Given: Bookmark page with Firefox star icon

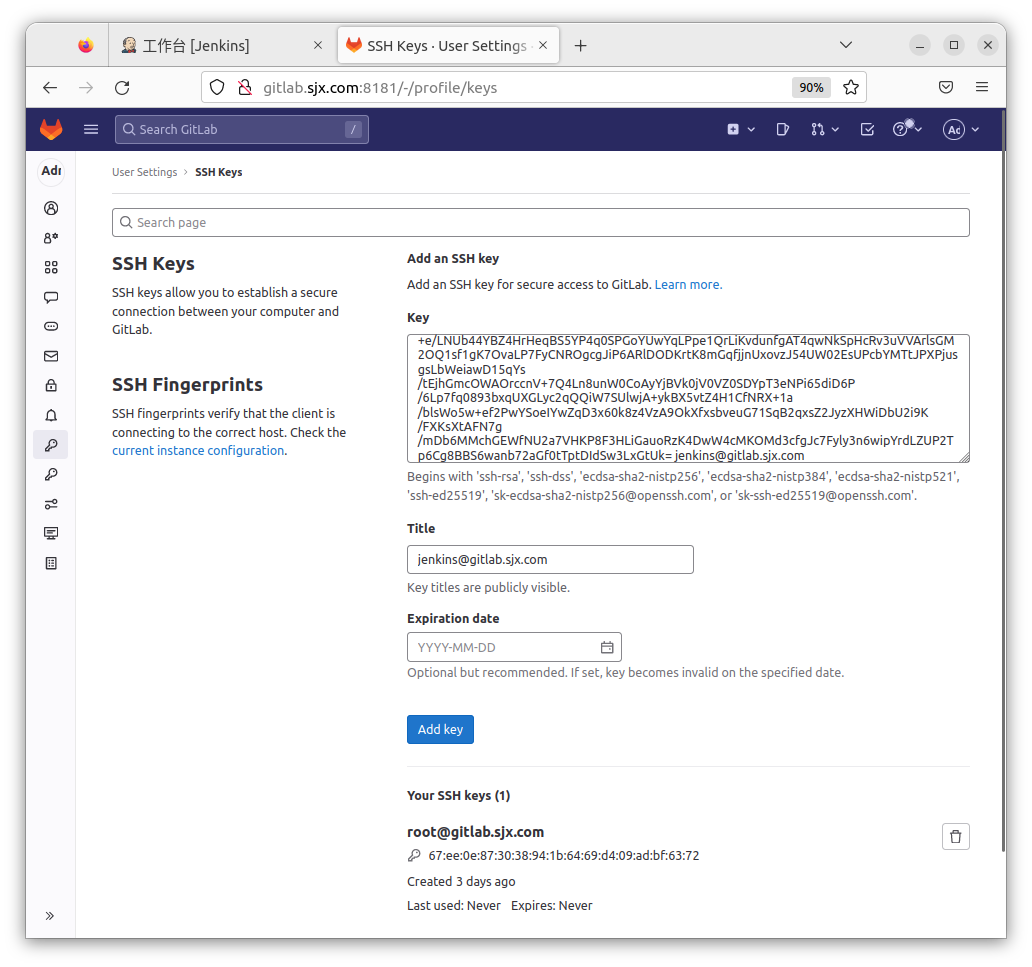Looking at the screenshot, I should [x=850, y=87].
